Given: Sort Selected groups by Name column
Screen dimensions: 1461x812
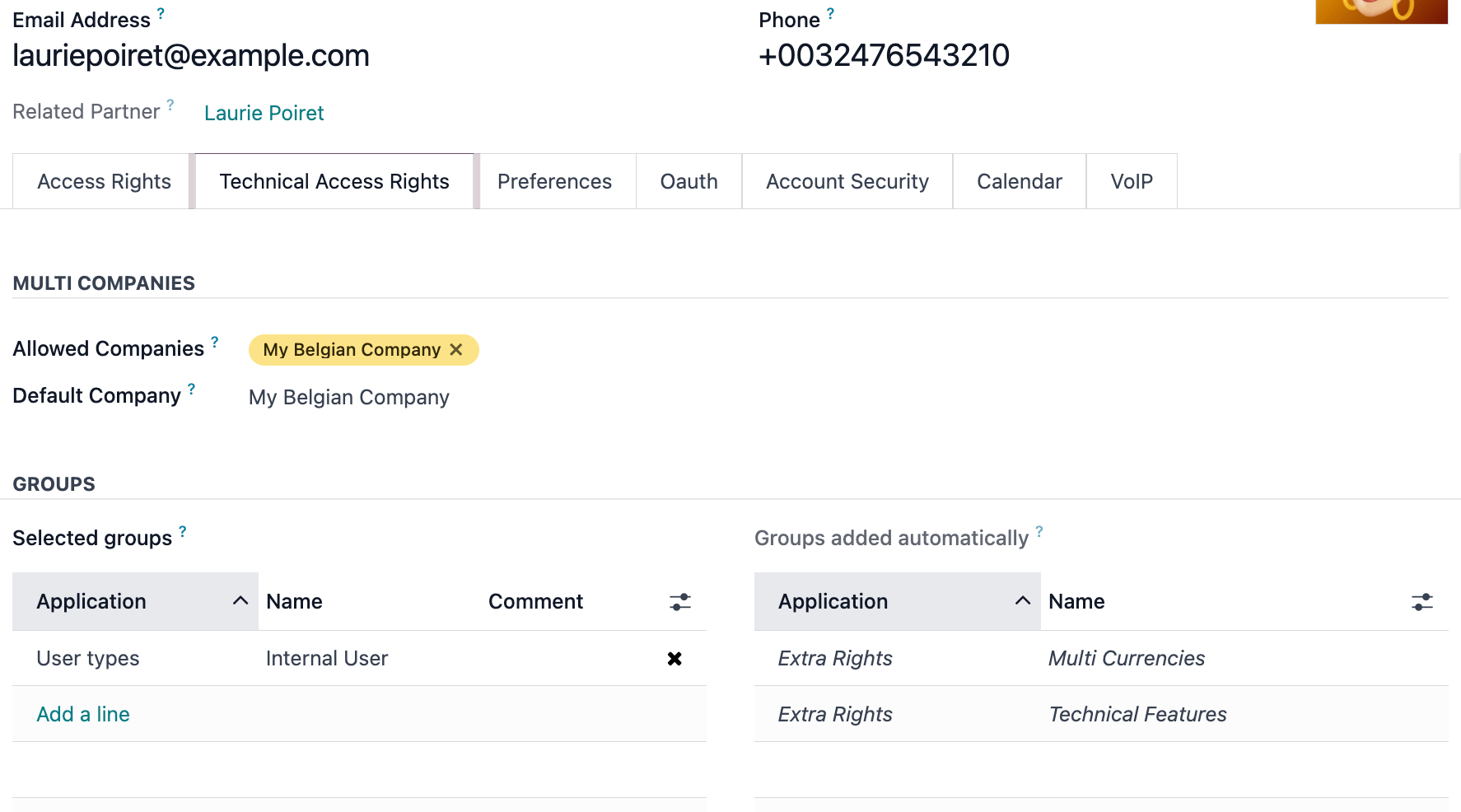Looking at the screenshot, I should (x=294, y=601).
